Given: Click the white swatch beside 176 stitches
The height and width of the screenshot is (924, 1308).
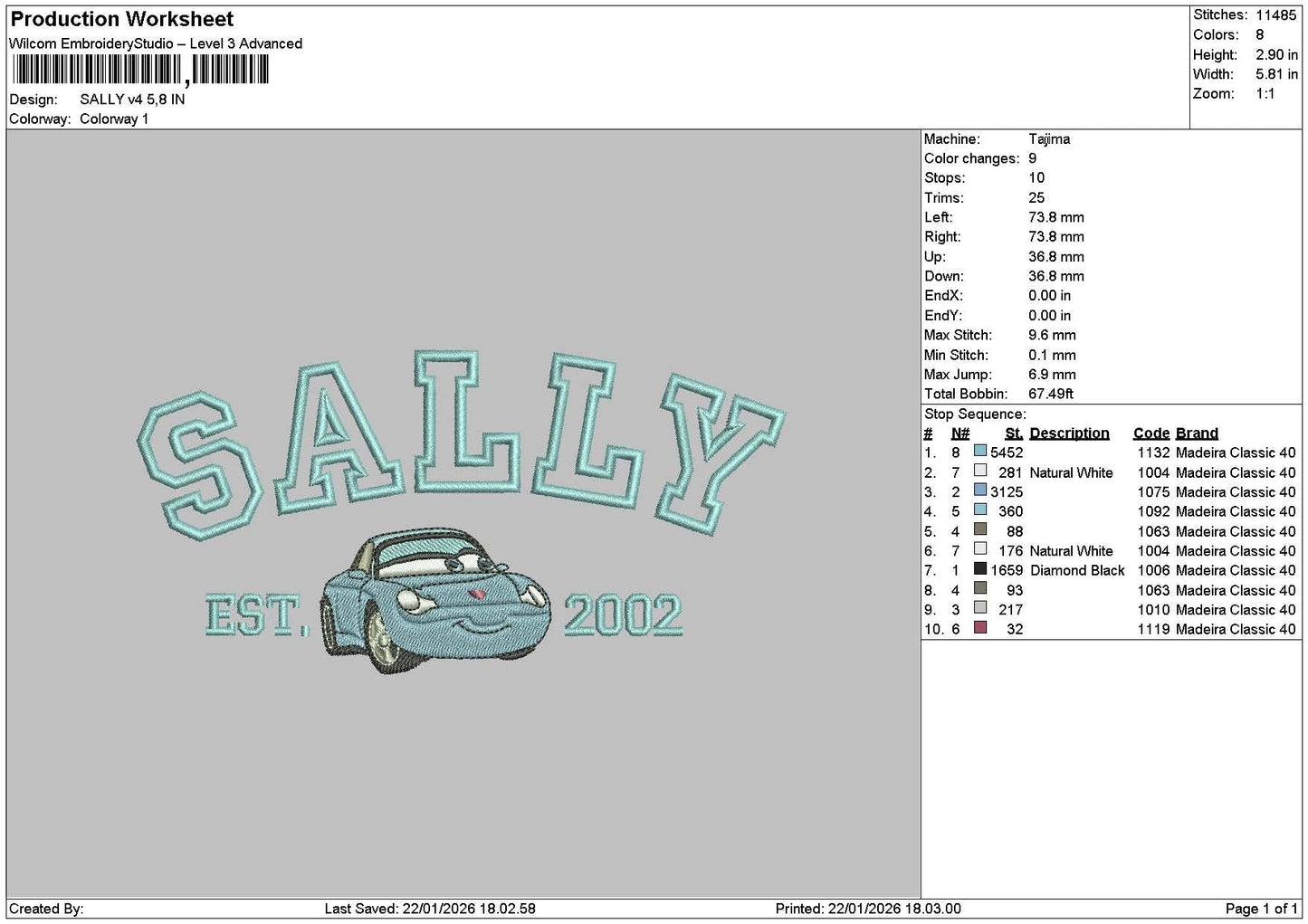Looking at the screenshot, I should (x=980, y=549).
